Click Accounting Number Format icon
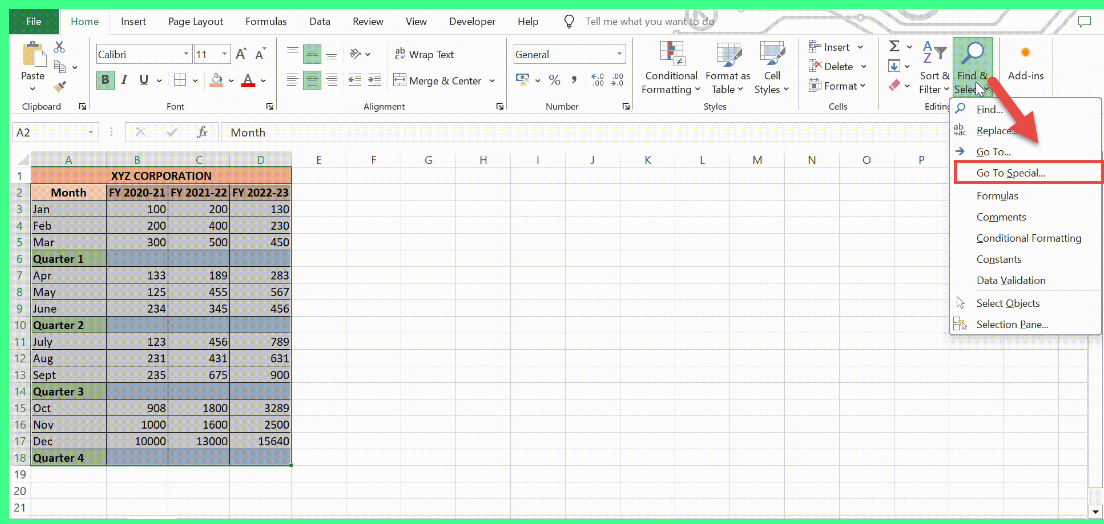The width and height of the screenshot is (1104, 524). pyautogui.click(x=522, y=80)
